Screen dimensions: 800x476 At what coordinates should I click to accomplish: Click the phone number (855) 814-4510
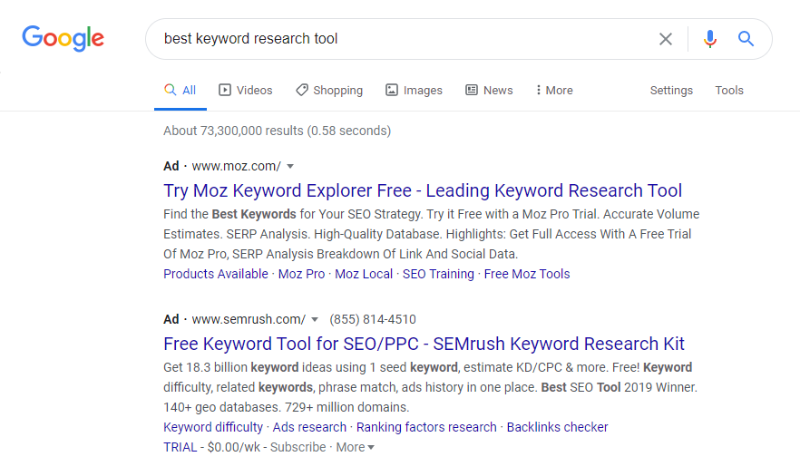372,319
